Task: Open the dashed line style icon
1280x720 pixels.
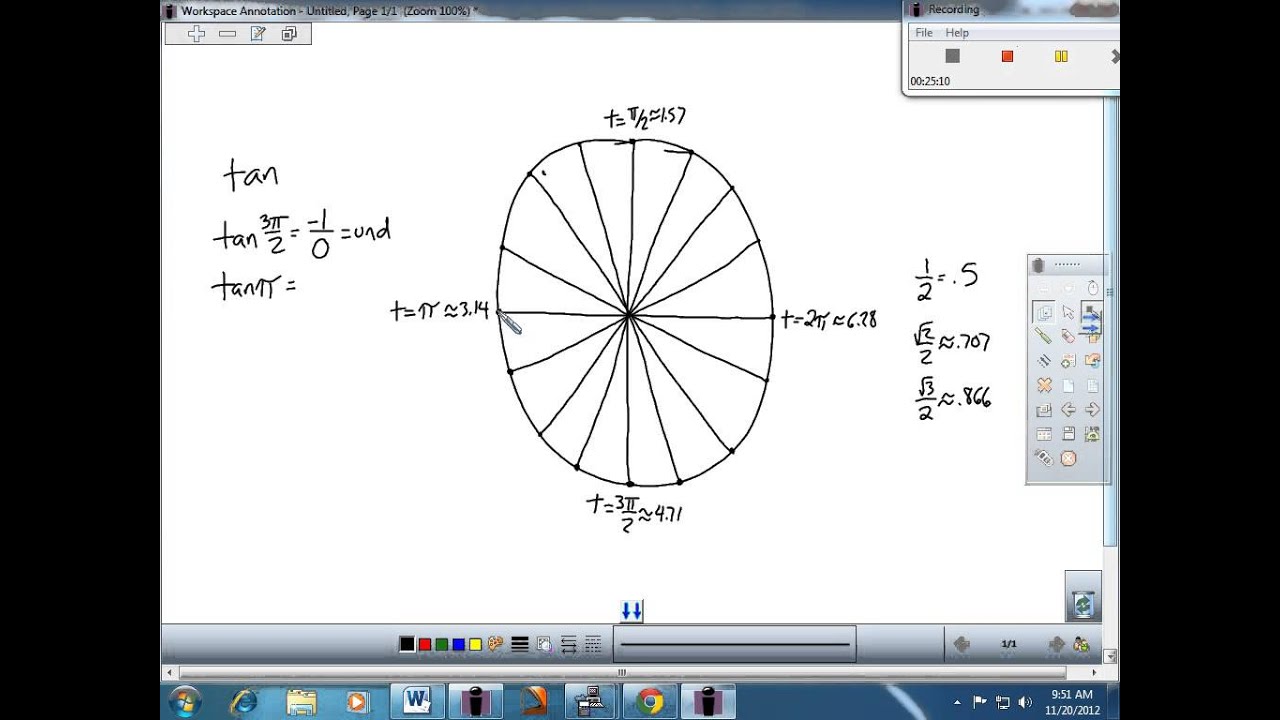Action: coord(593,645)
